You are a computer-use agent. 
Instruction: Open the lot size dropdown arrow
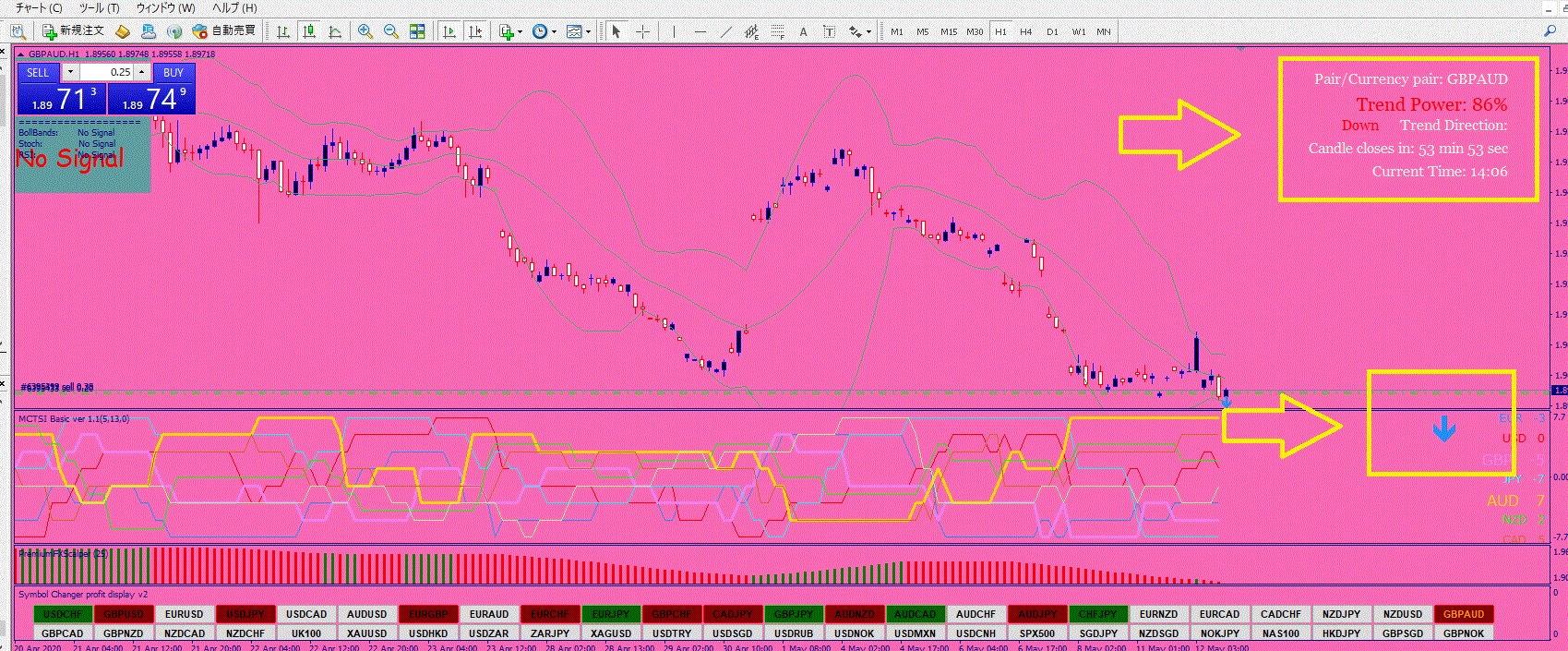(x=69, y=72)
